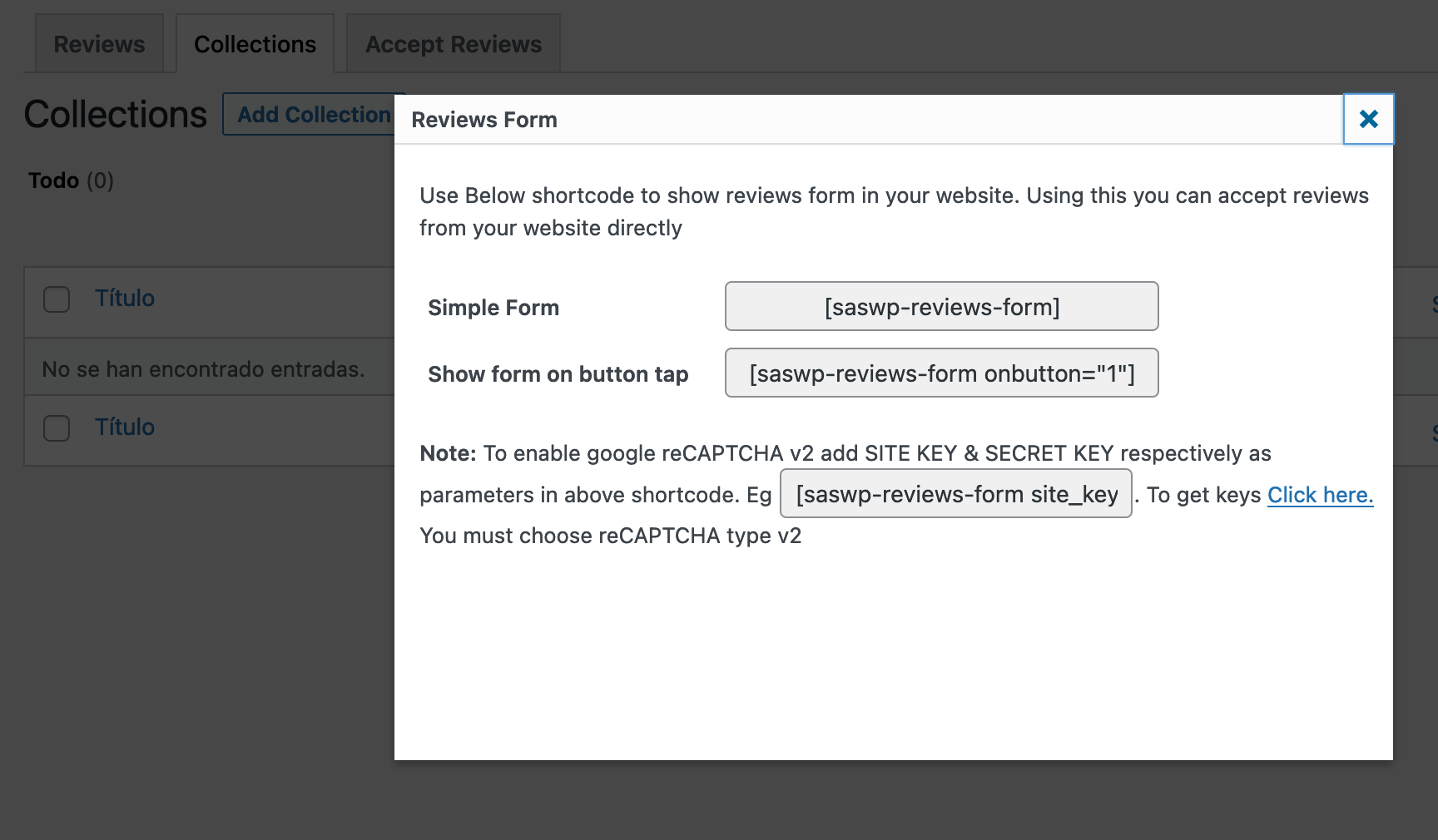Go to the Accept Reviews tab
The height and width of the screenshot is (840, 1438).
454,44
